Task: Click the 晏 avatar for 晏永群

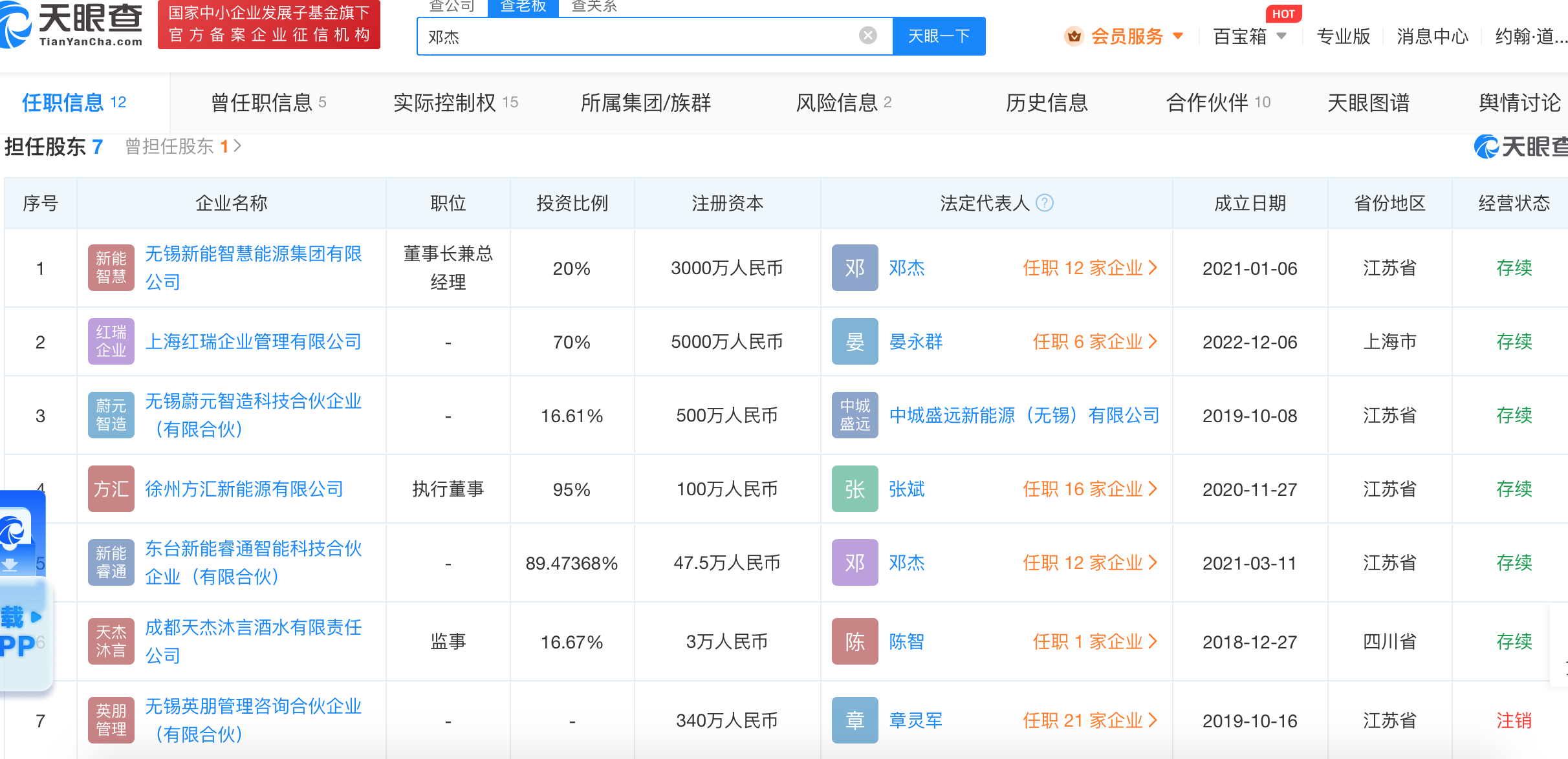Action: point(855,341)
